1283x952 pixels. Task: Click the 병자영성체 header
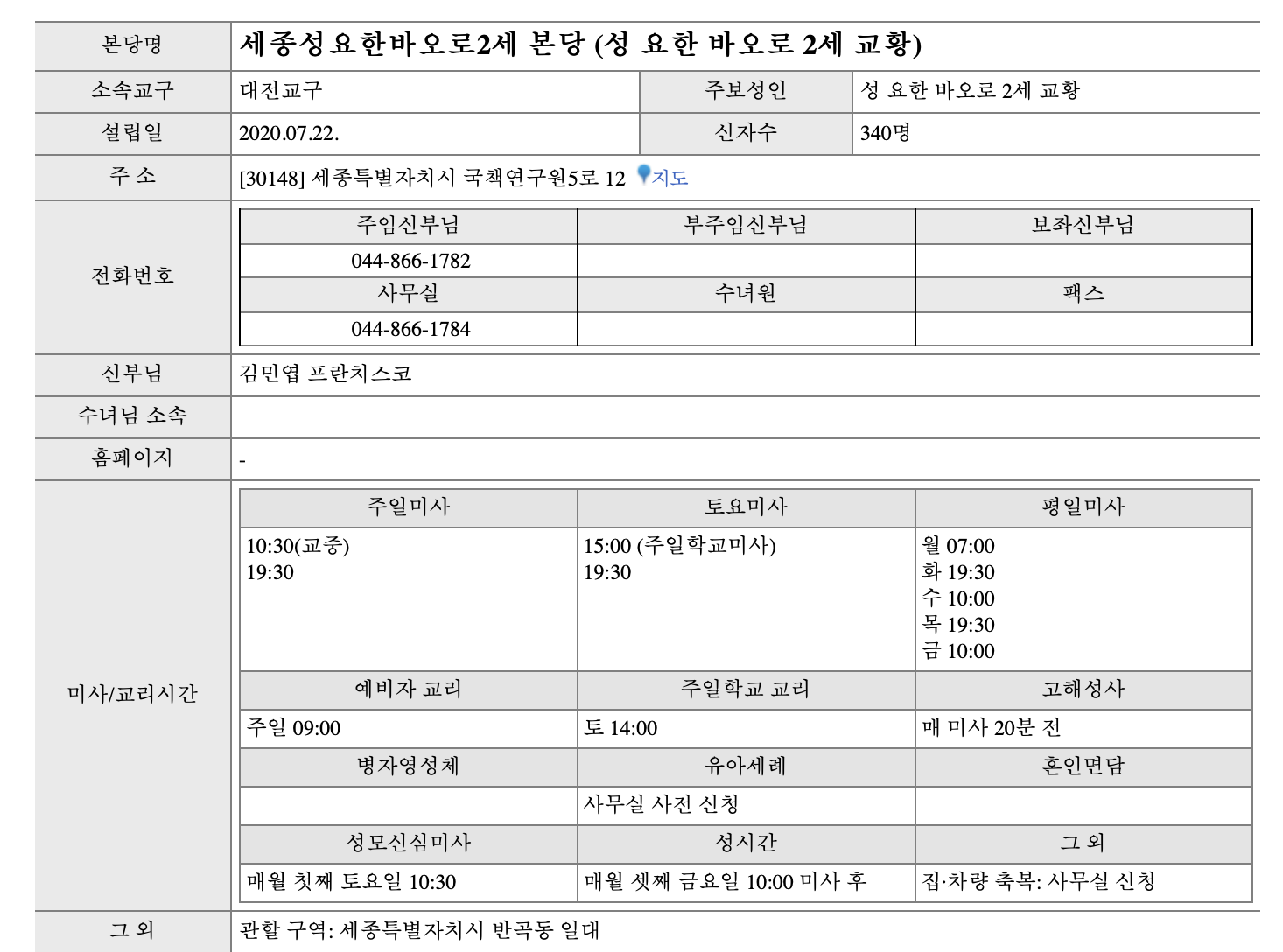coord(408,766)
